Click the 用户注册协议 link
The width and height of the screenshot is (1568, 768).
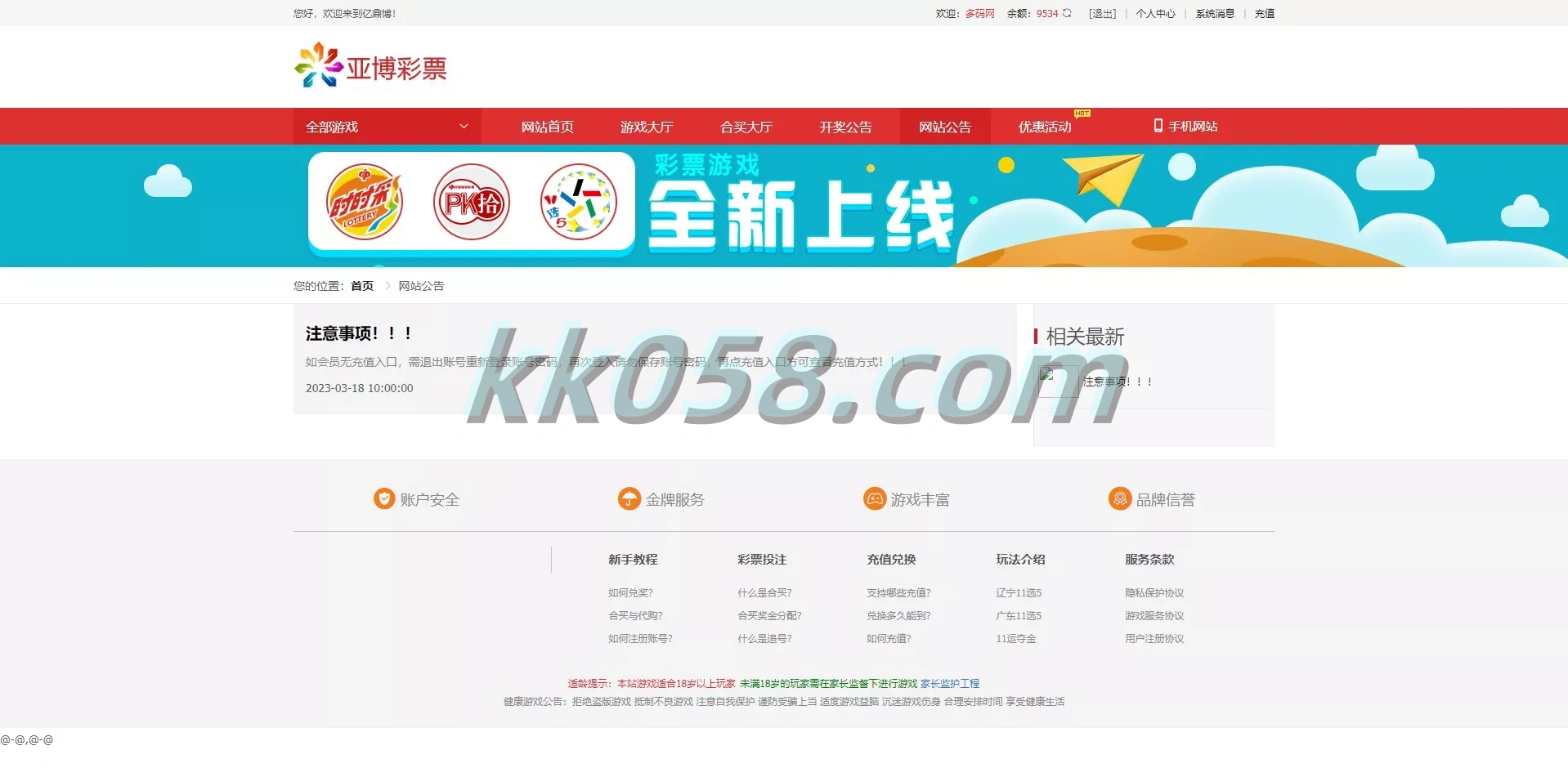[x=1154, y=639]
